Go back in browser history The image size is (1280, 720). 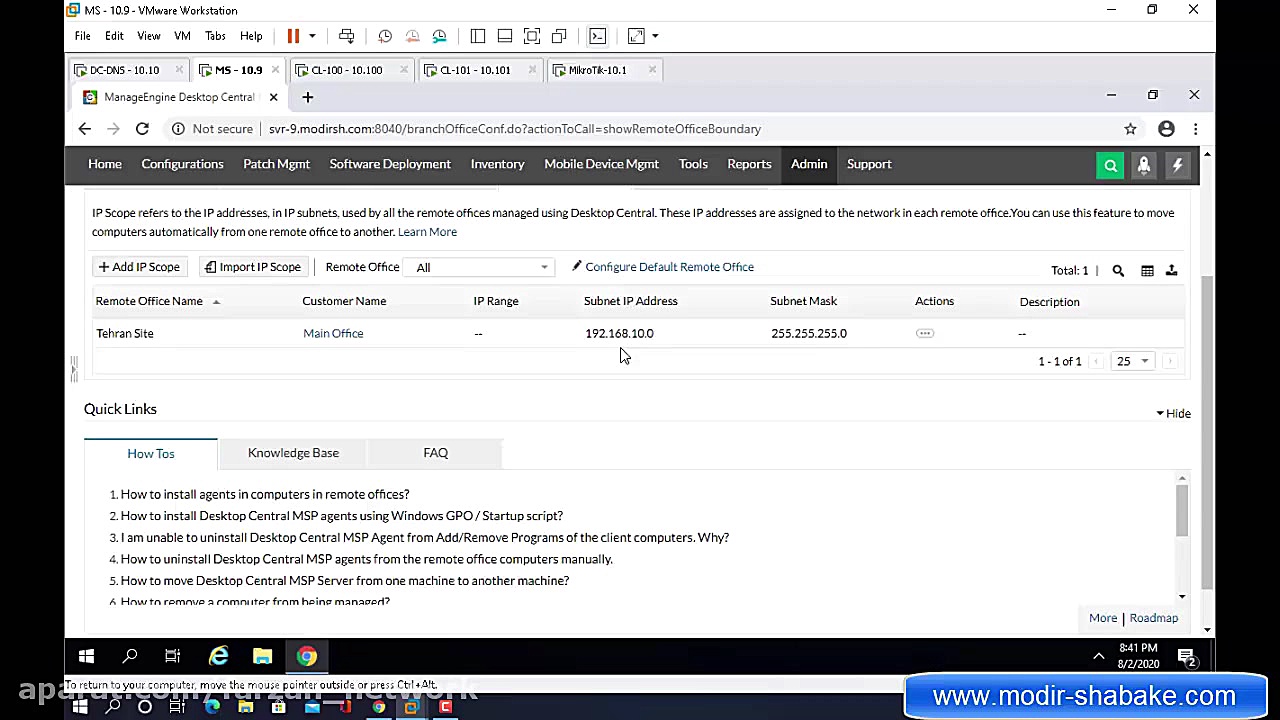pos(85,129)
